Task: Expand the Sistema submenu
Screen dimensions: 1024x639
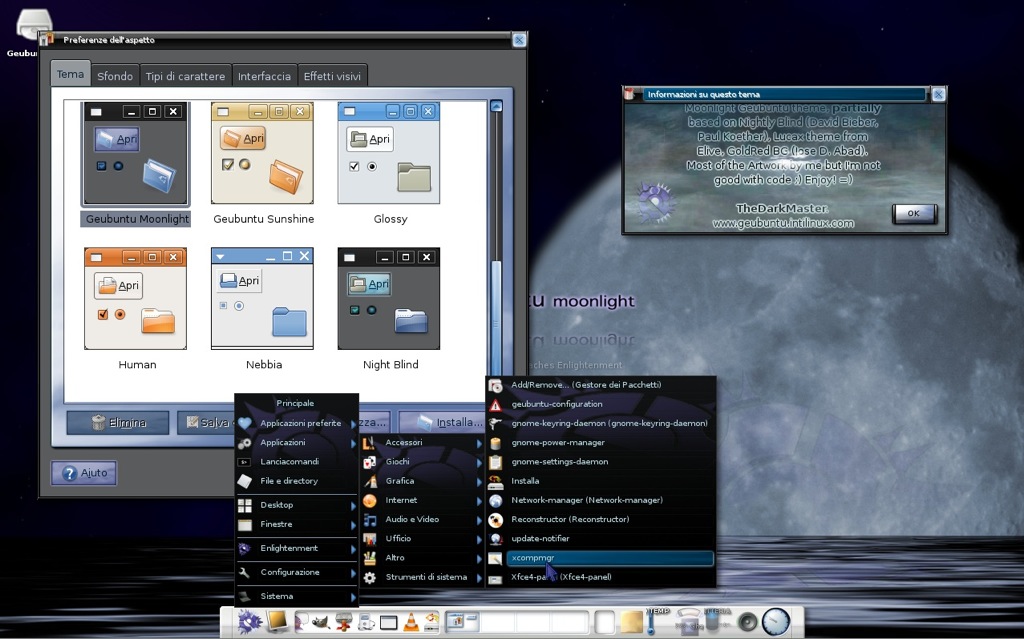Action: click(296, 597)
